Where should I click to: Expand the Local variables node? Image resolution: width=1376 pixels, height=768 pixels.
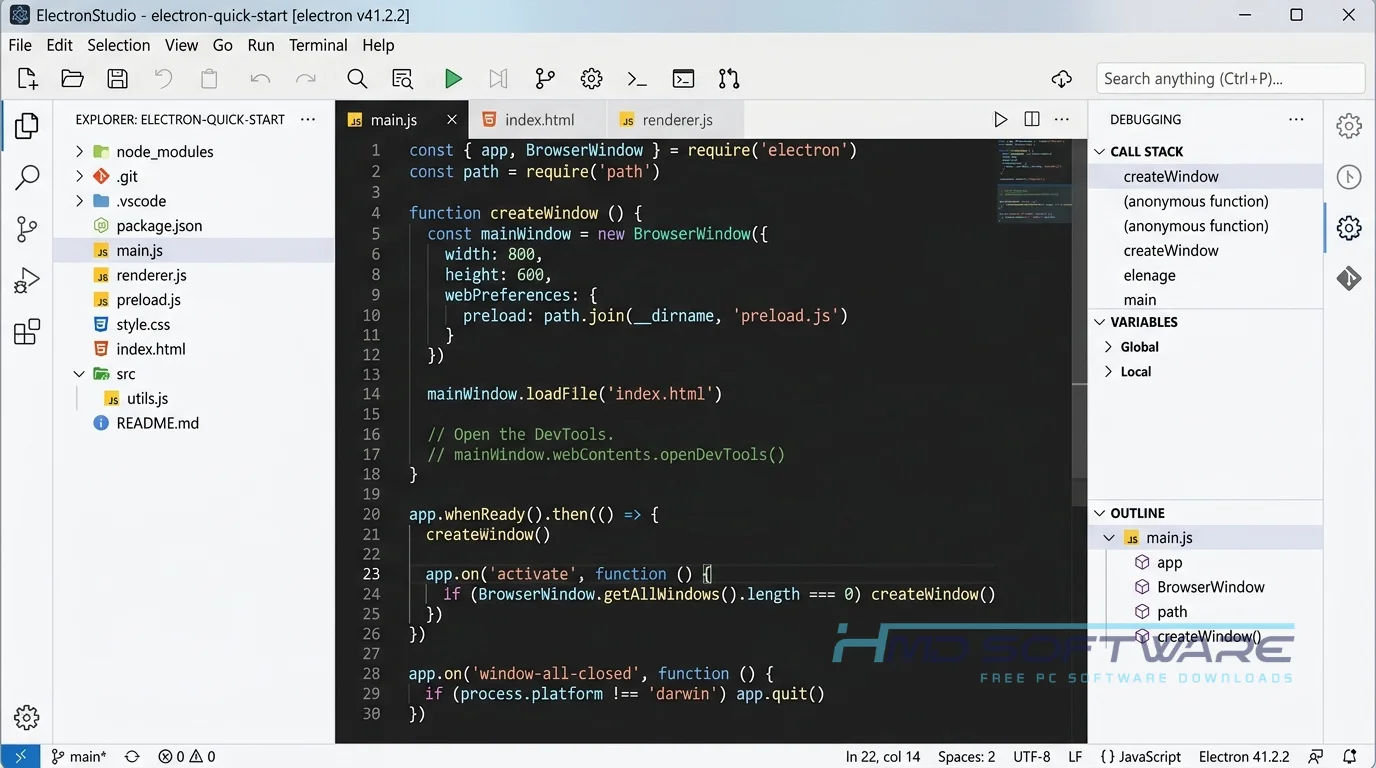1108,372
